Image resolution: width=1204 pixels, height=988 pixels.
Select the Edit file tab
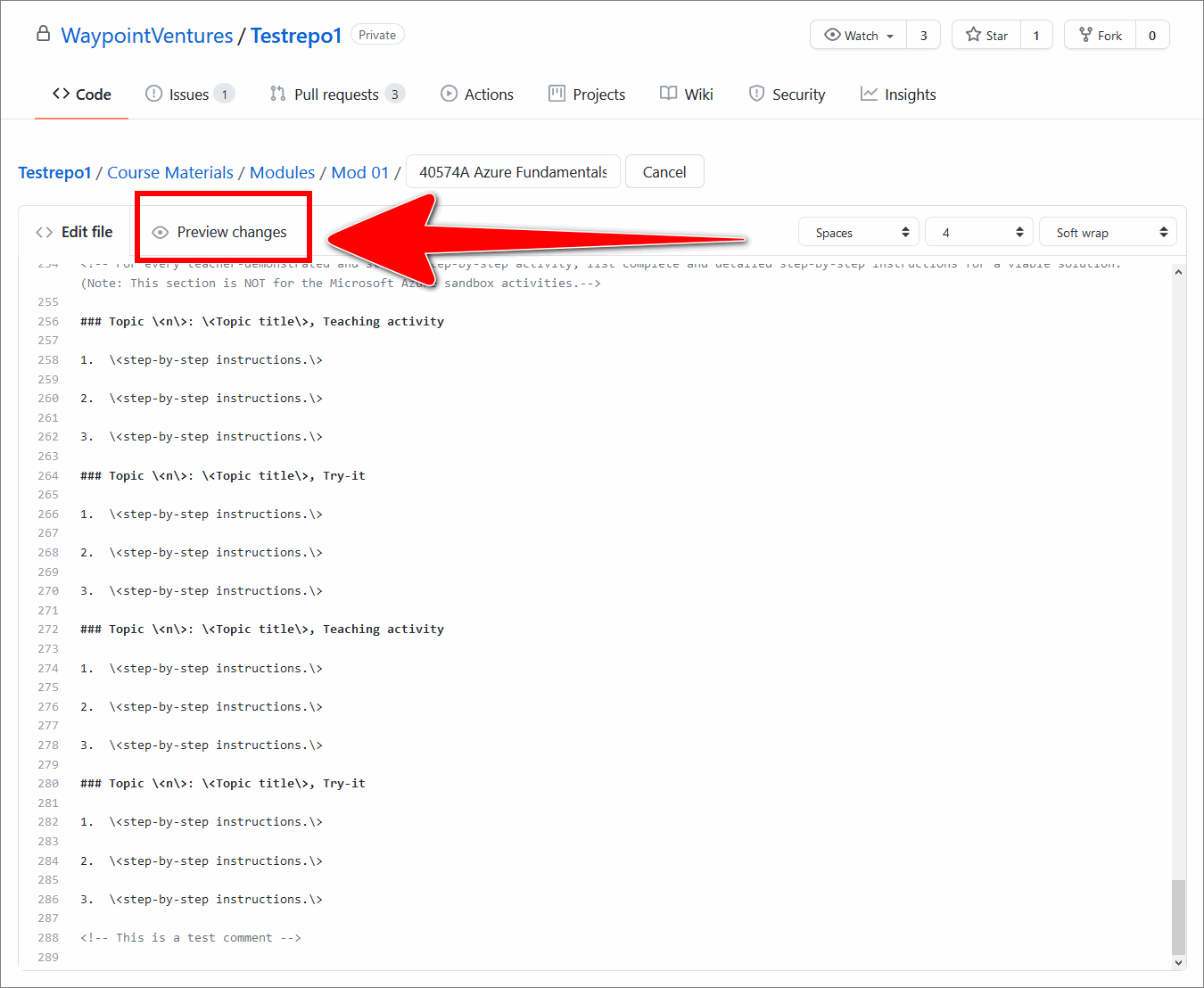[x=75, y=232]
